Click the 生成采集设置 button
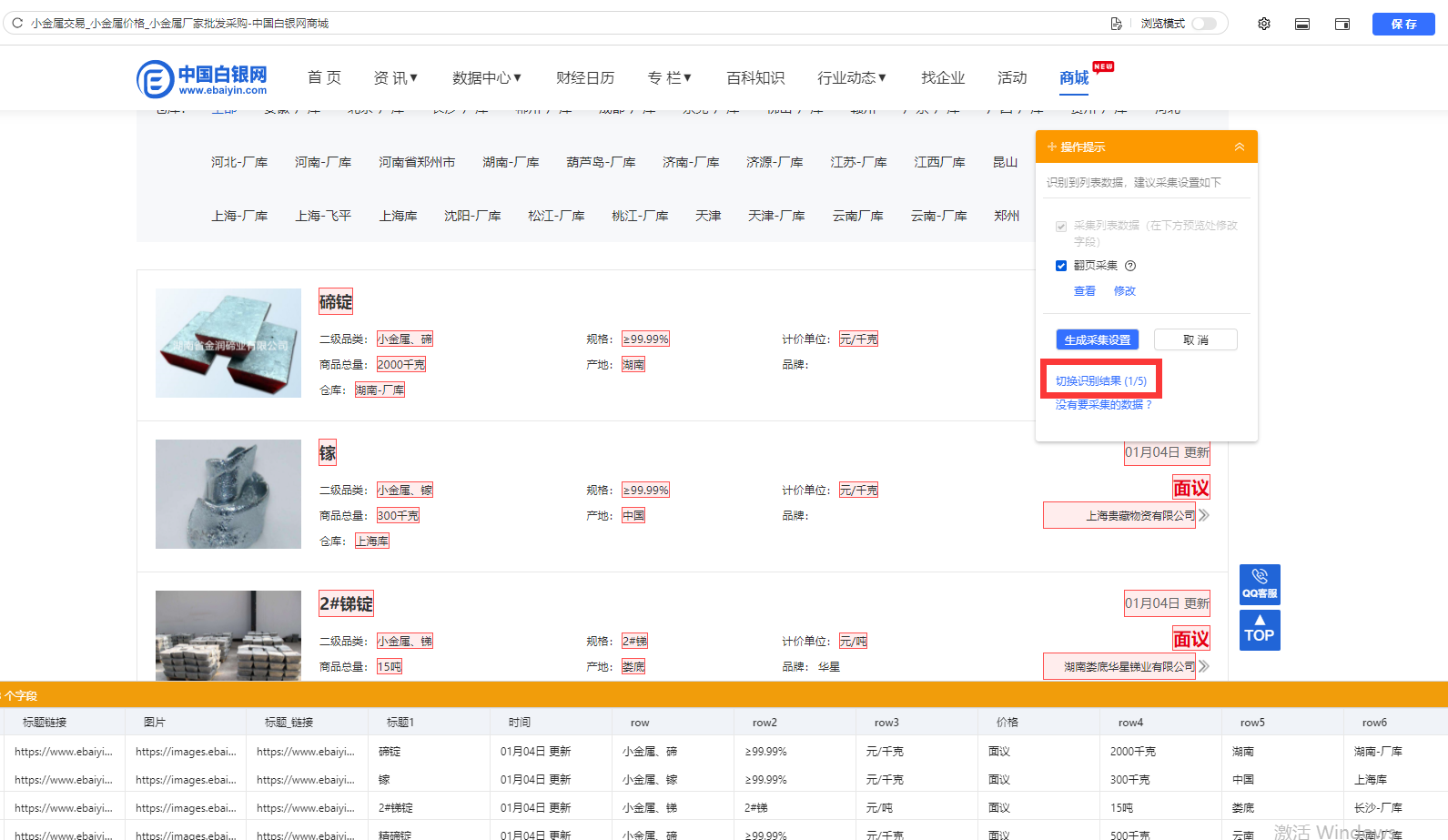 pyautogui.click(x=1098, y=339)
